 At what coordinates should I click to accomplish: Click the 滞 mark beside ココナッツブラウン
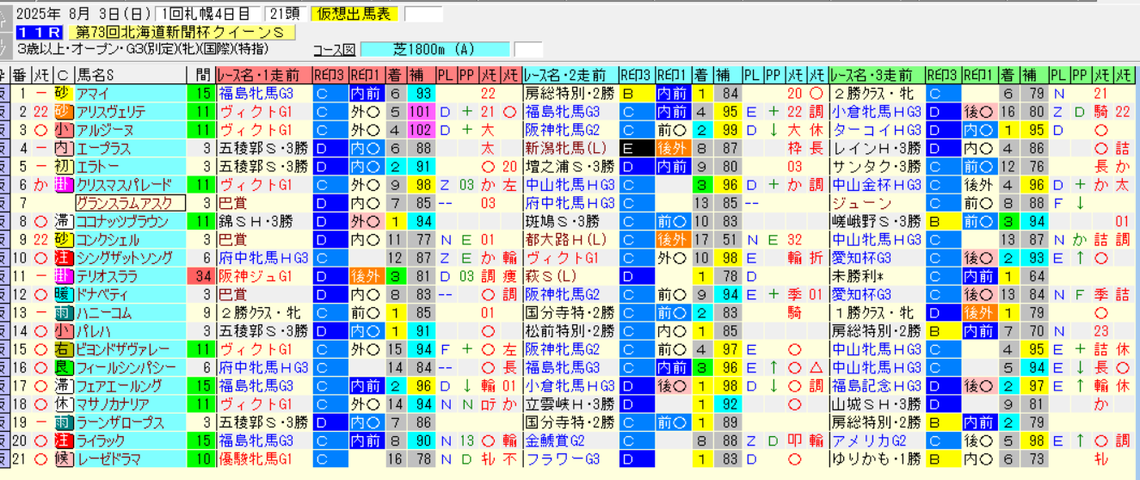(63, 221)
